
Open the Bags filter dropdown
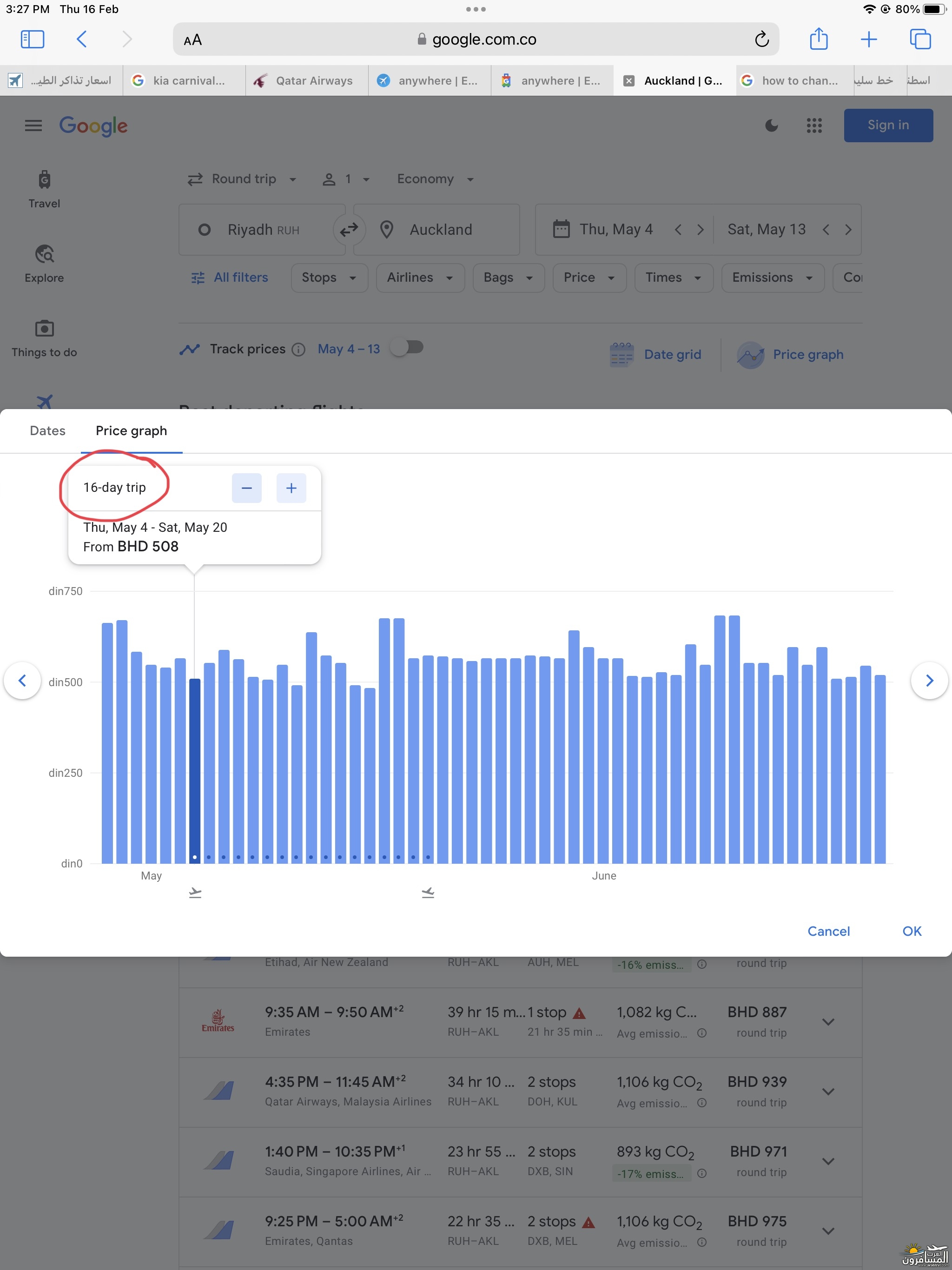[x=509, y=278]
